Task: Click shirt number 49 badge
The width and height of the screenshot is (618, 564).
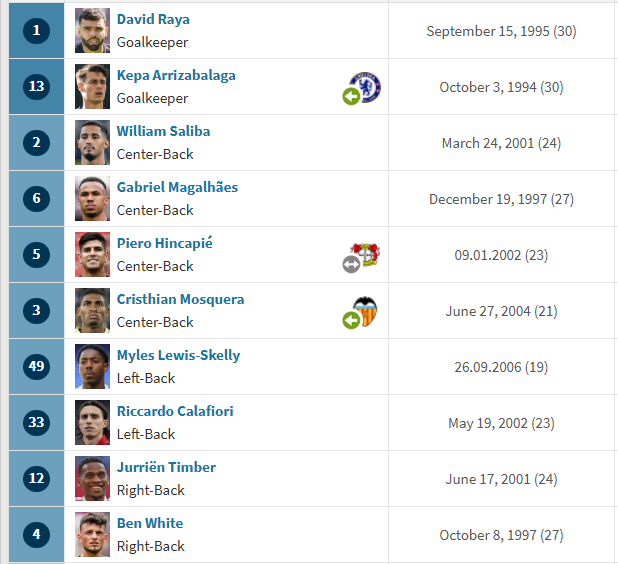Action: pos(36,366)
